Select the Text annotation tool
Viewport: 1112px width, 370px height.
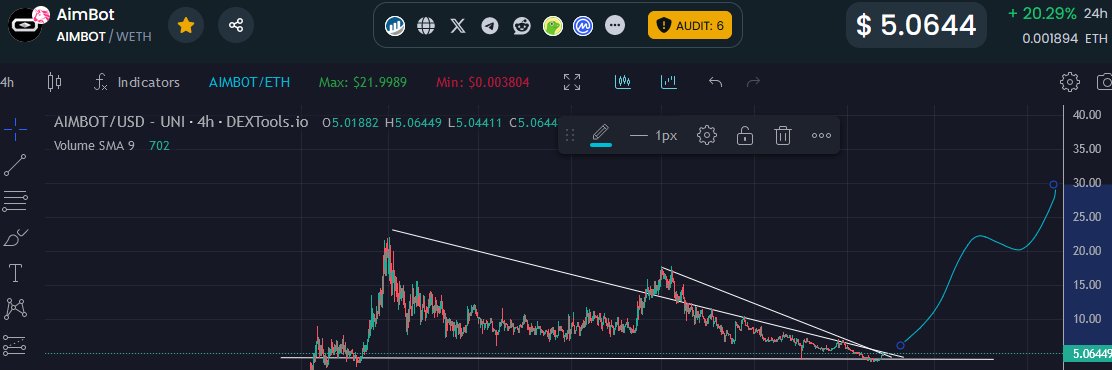coord(16,273)
